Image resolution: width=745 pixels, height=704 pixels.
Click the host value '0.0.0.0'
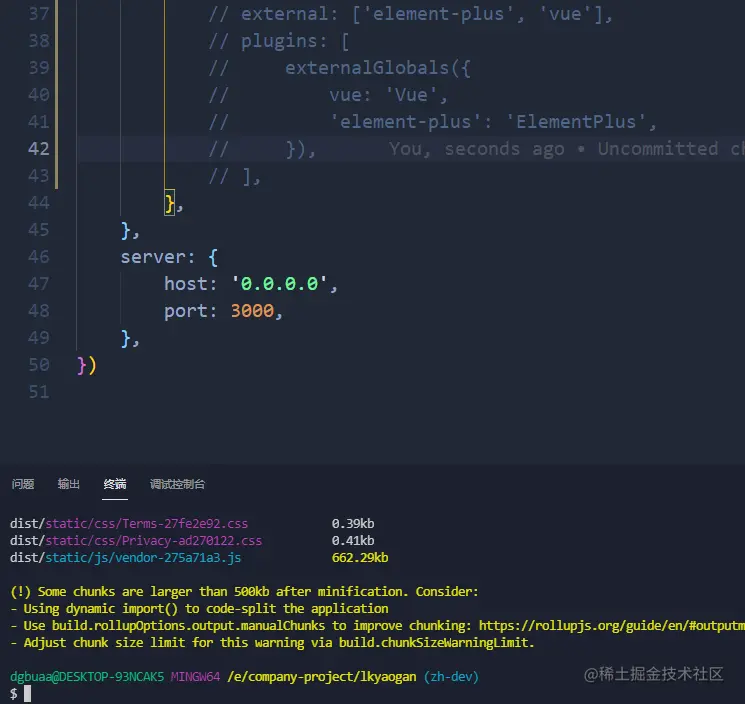(x=279, y=284)
